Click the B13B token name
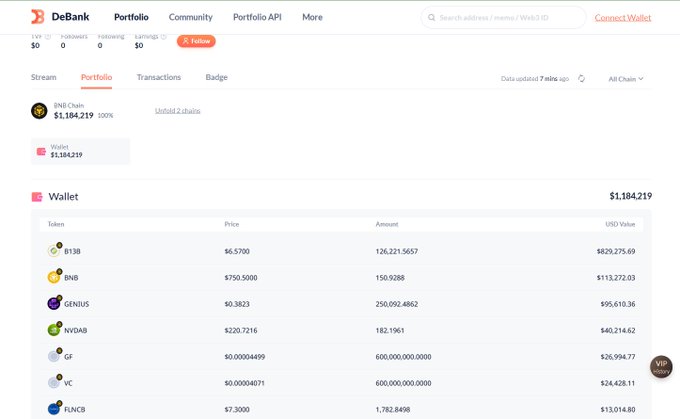The height and width of the screenshot is (419, 680). click(x=72, y=251)
